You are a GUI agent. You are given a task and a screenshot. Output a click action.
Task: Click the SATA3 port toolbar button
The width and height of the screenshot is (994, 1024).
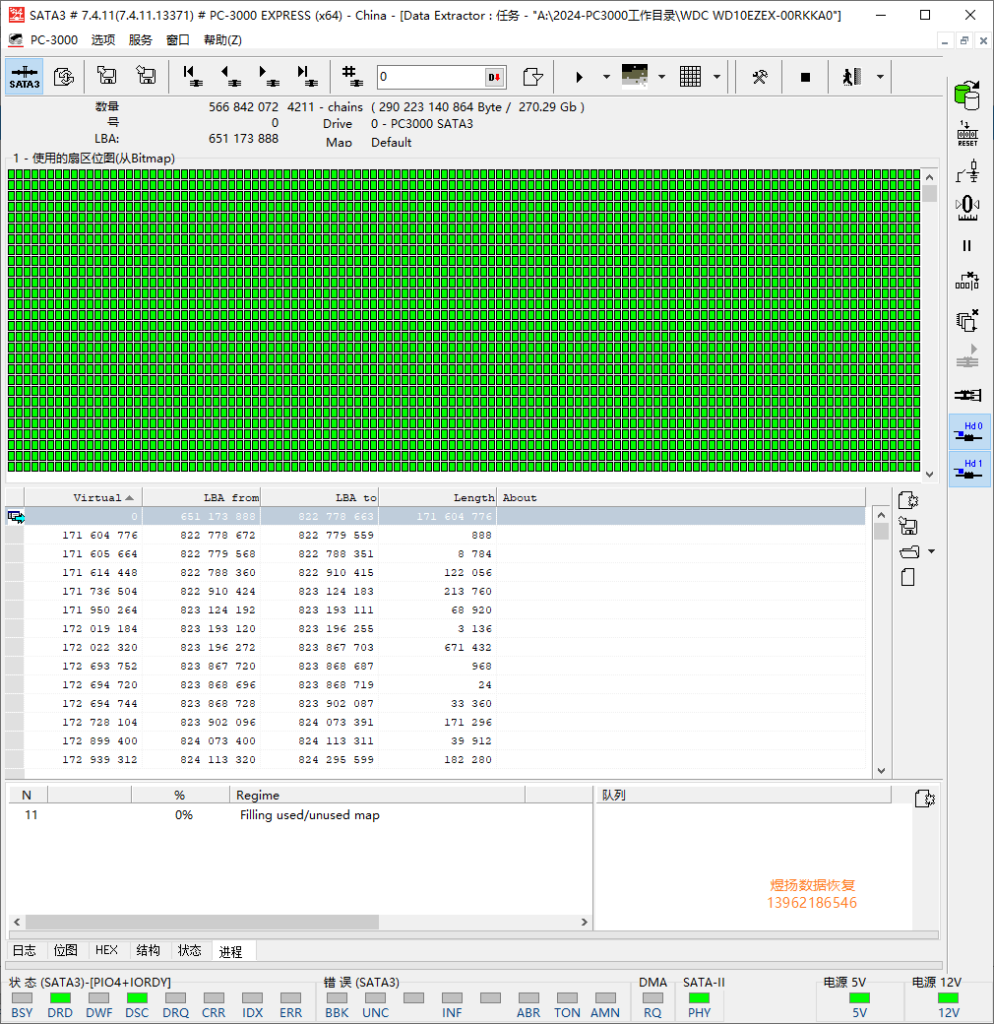(x=25, y=77)
